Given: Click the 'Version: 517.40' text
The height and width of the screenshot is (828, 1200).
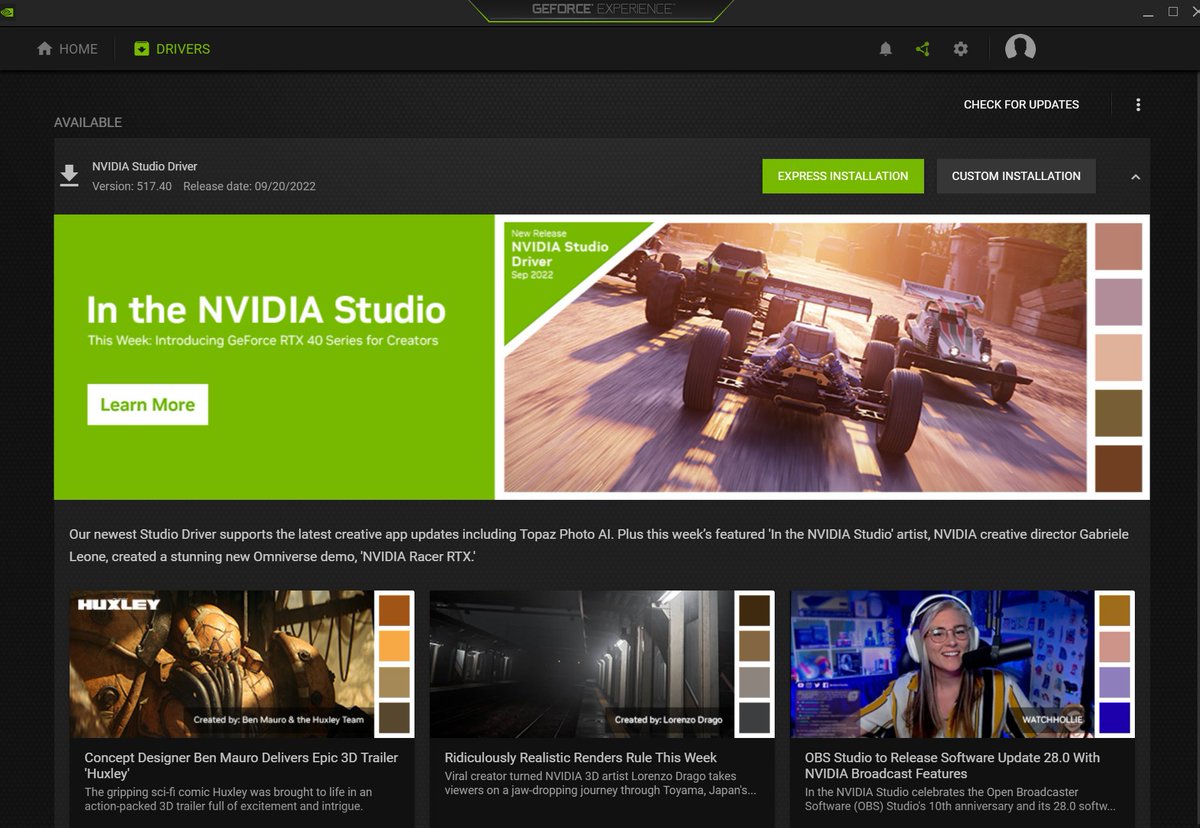Looking at the screenshot, I should click(132, 186).
